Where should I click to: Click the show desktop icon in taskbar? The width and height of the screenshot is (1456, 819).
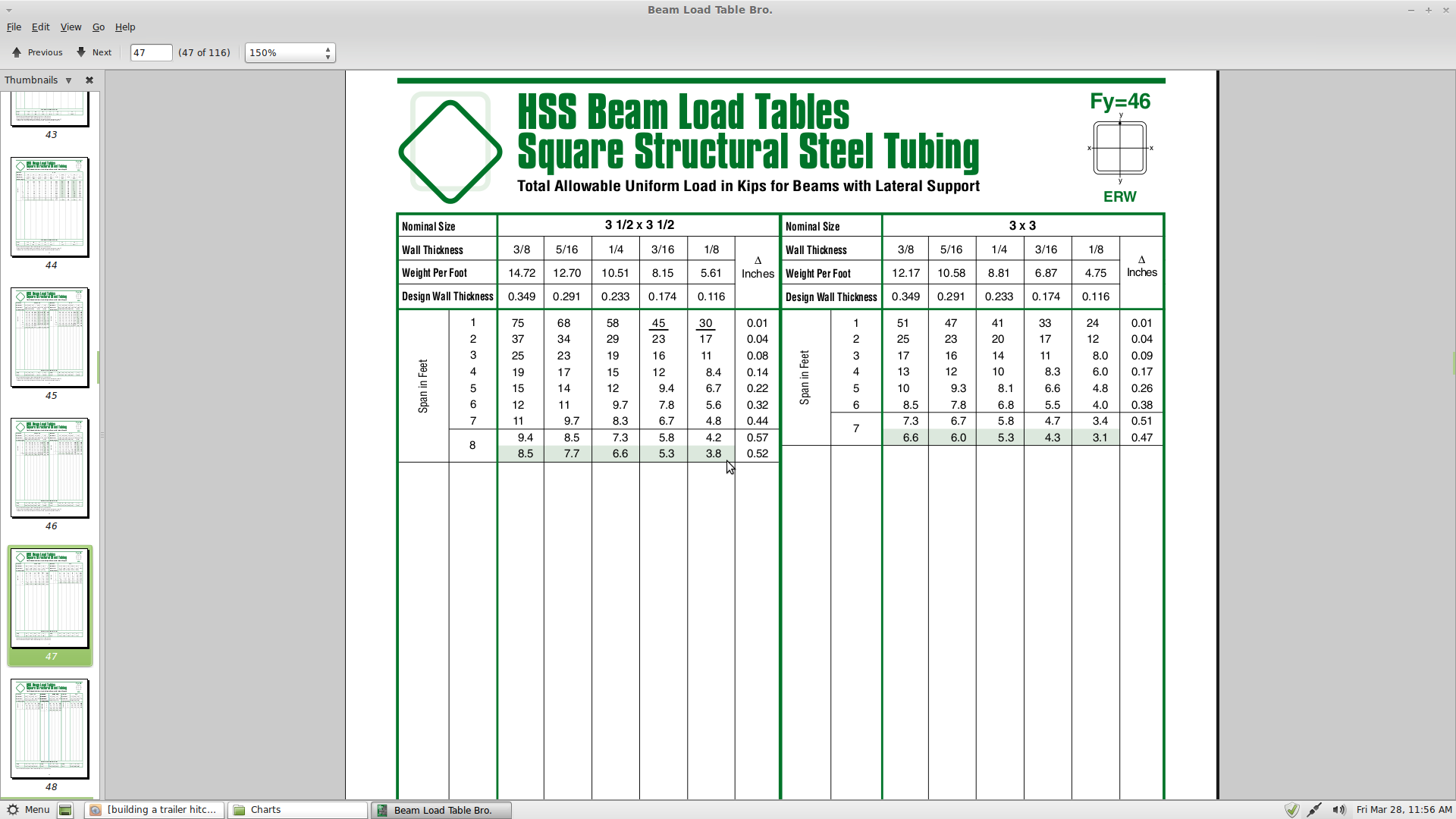pos(65,810)
